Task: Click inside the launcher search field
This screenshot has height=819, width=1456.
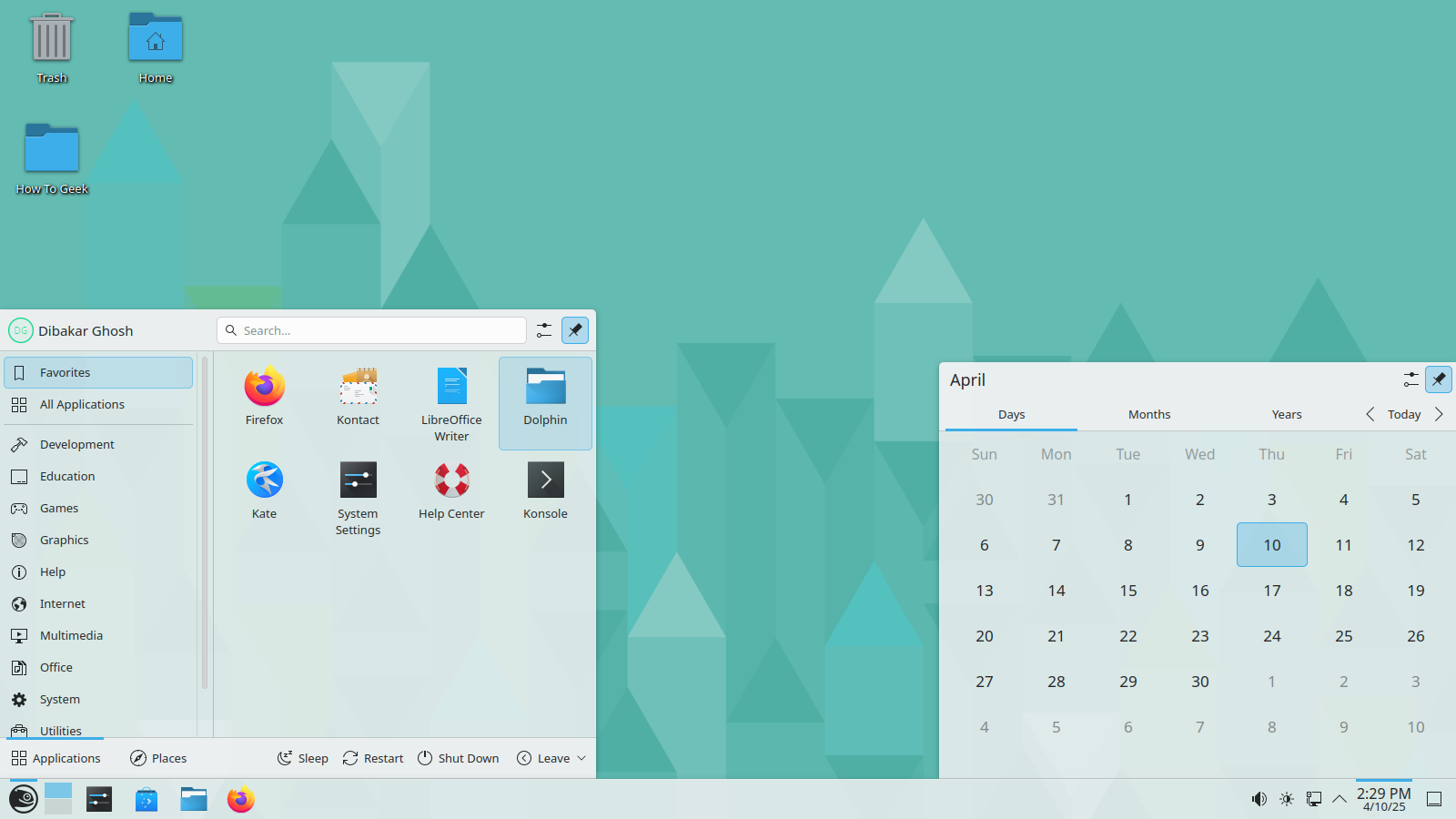Action: [x=370, y=330]
